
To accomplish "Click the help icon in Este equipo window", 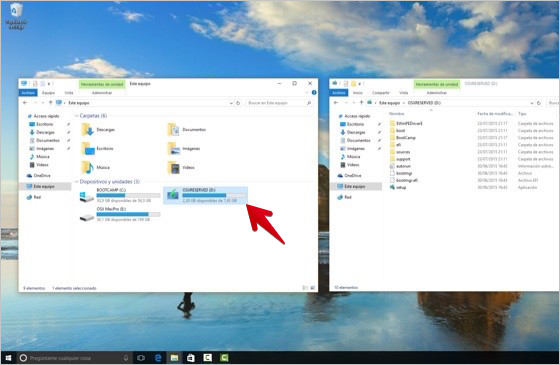I will click(x=314, y=93).
